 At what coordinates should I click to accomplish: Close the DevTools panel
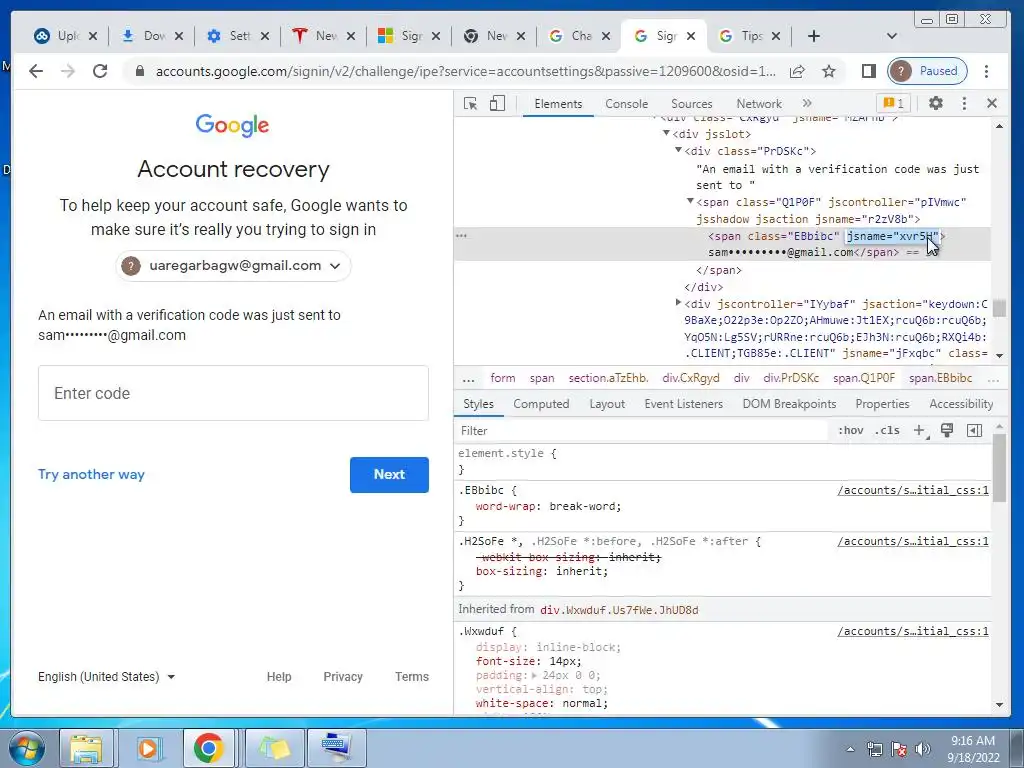coord(992,103)
